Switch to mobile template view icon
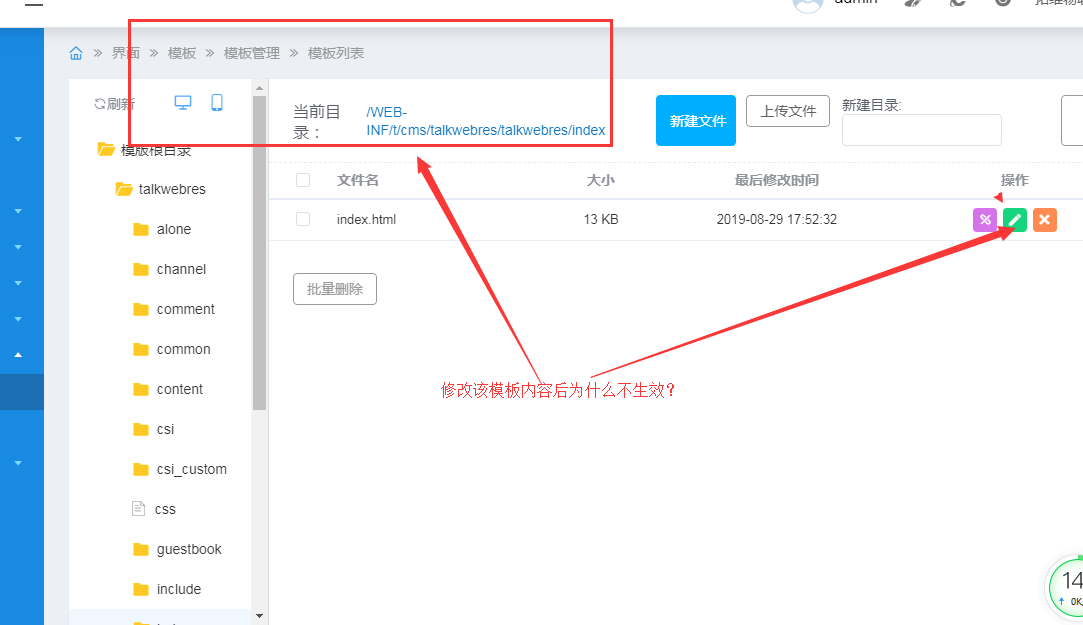This screenshot has width=1083, height=625. (x=217, y=103)
